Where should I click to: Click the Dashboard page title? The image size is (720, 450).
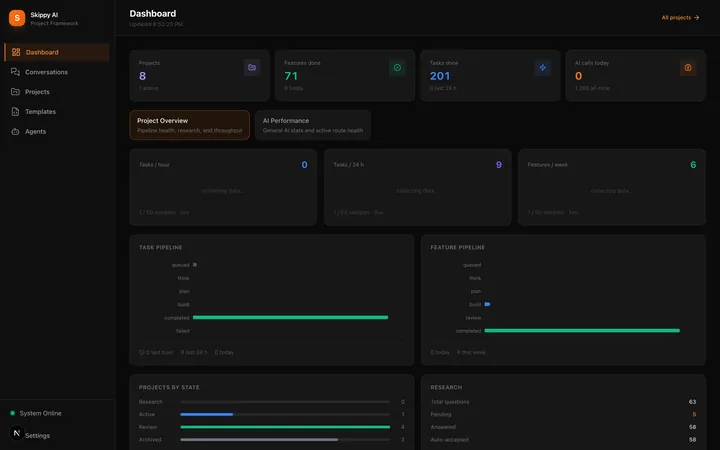152,14
